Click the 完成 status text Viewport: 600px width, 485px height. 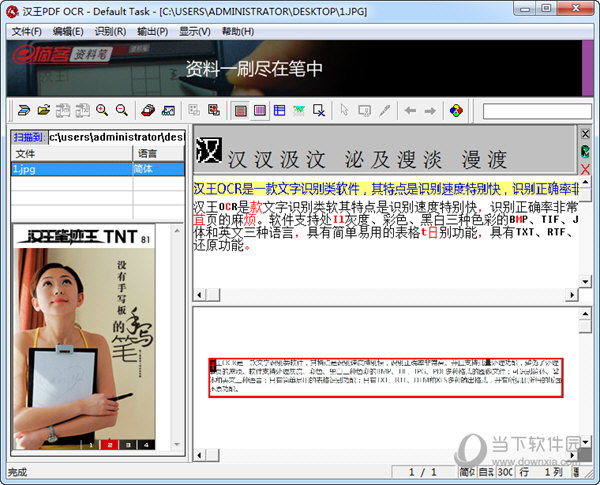tap(18, 472)
